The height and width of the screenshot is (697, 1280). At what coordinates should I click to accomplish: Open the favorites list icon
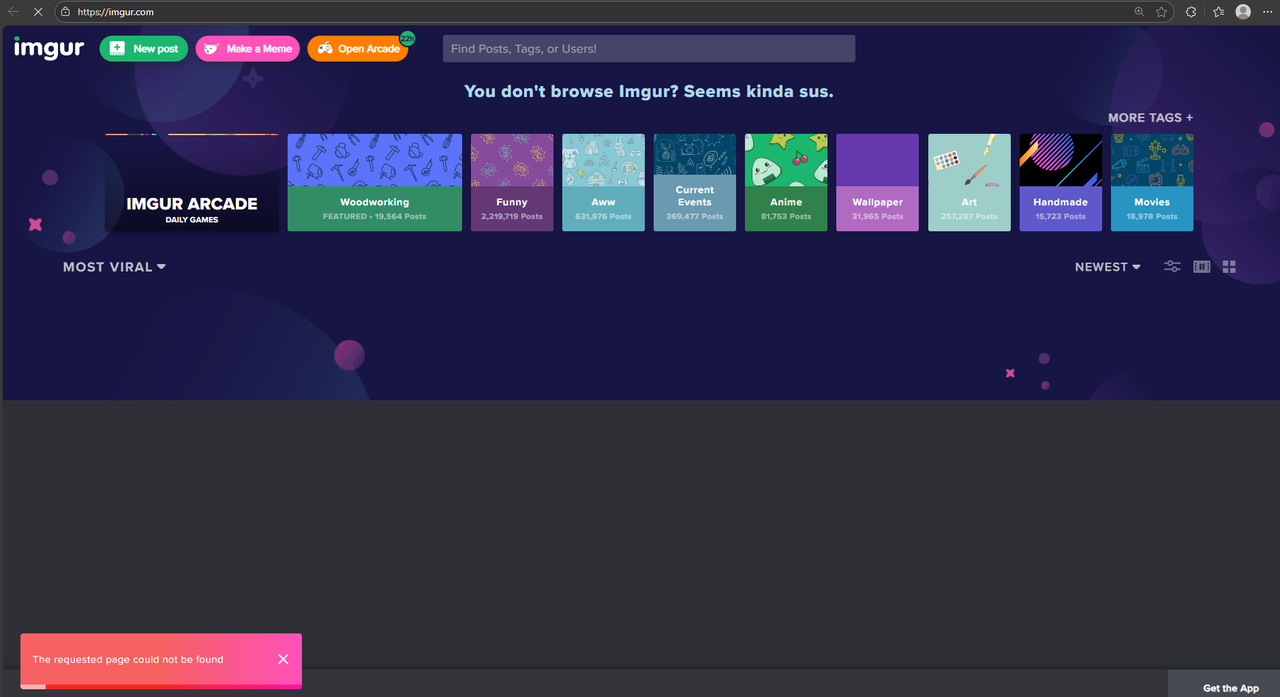pos(1218,12)
